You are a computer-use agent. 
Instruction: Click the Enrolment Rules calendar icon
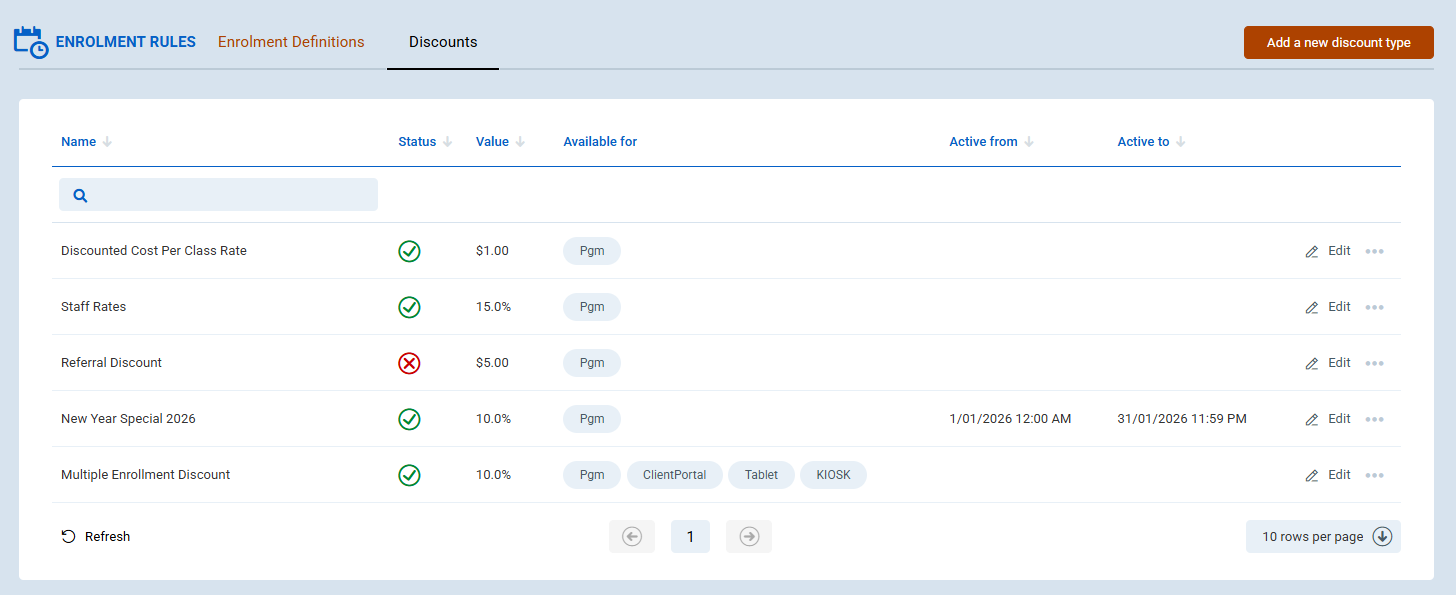point(30,43)
